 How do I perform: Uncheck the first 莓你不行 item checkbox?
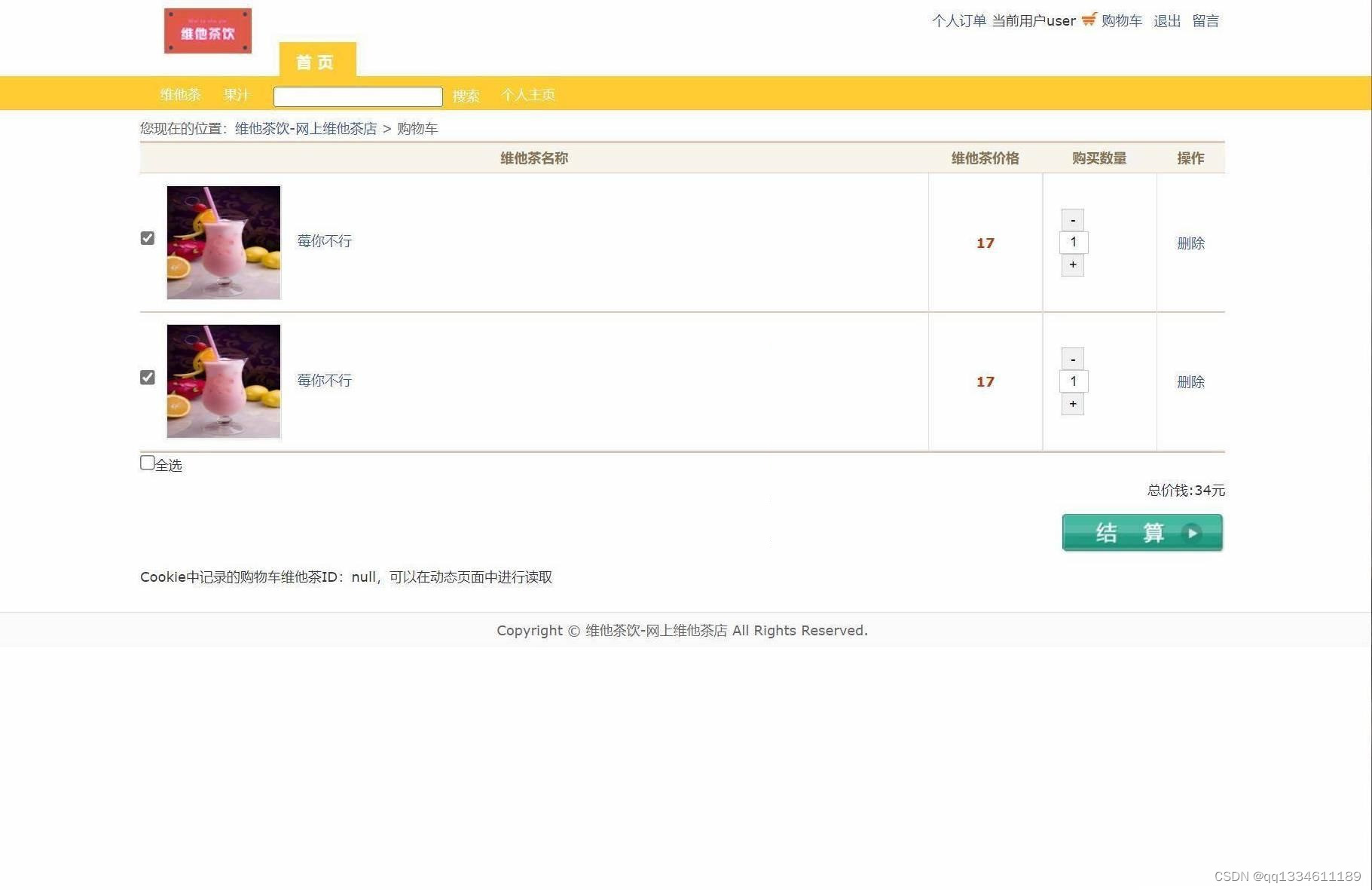147,238
